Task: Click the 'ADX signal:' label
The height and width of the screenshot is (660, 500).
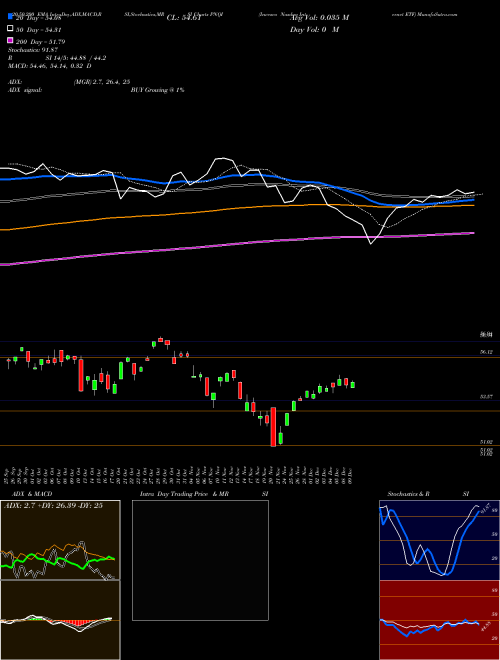Action: click(x=24, y=90)
